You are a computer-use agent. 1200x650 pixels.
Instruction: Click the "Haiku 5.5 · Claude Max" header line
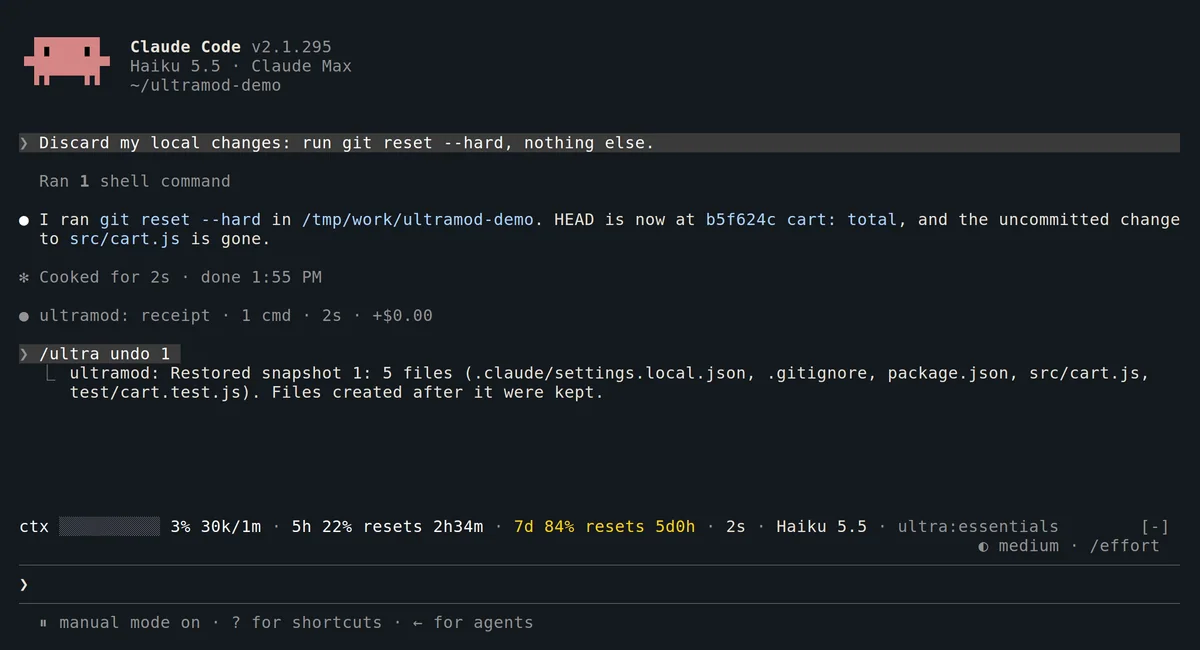pos(241,66)
